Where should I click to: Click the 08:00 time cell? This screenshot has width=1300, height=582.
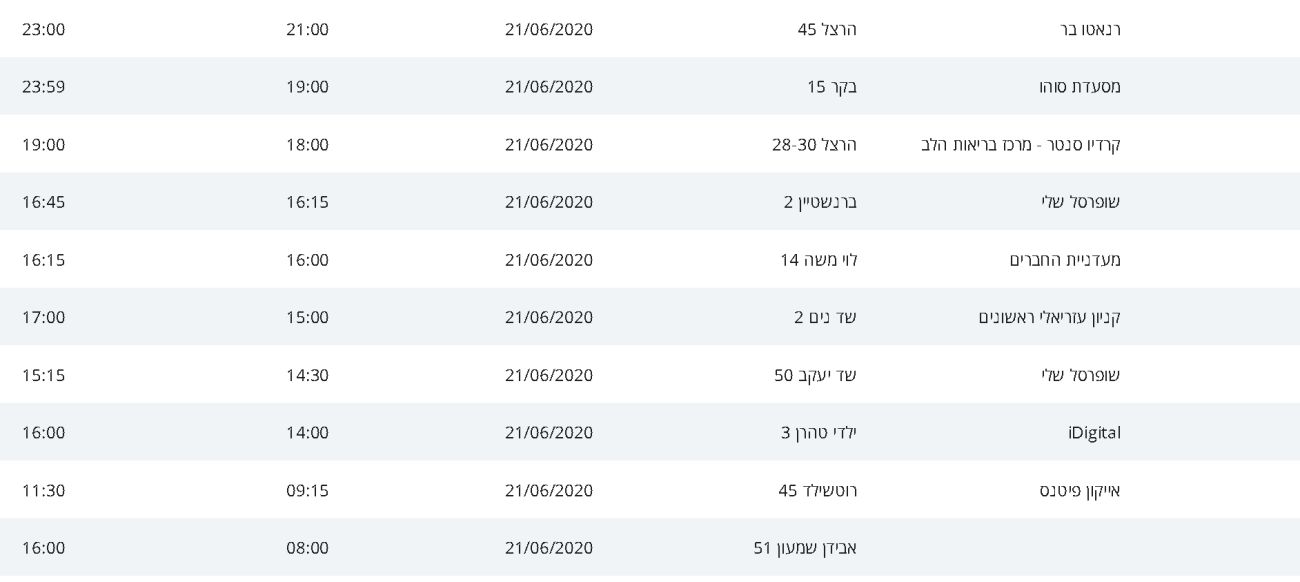(x=307, y=549)
